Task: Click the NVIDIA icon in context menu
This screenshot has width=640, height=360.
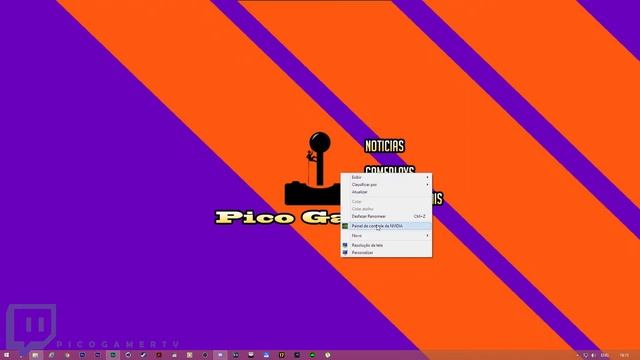Action: (345, 226)
